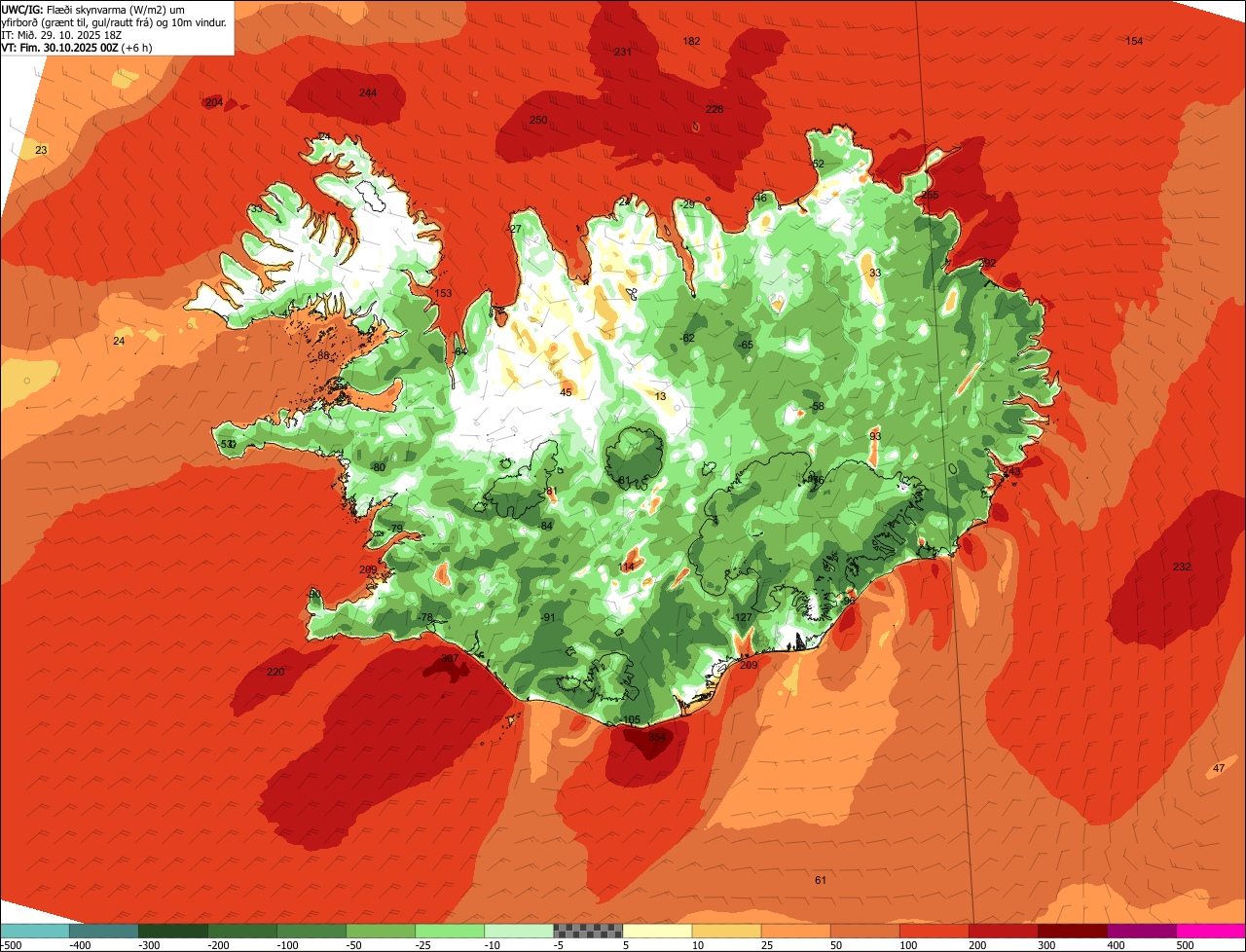Click the light teal -500 to -400 legend swatch

35,931
